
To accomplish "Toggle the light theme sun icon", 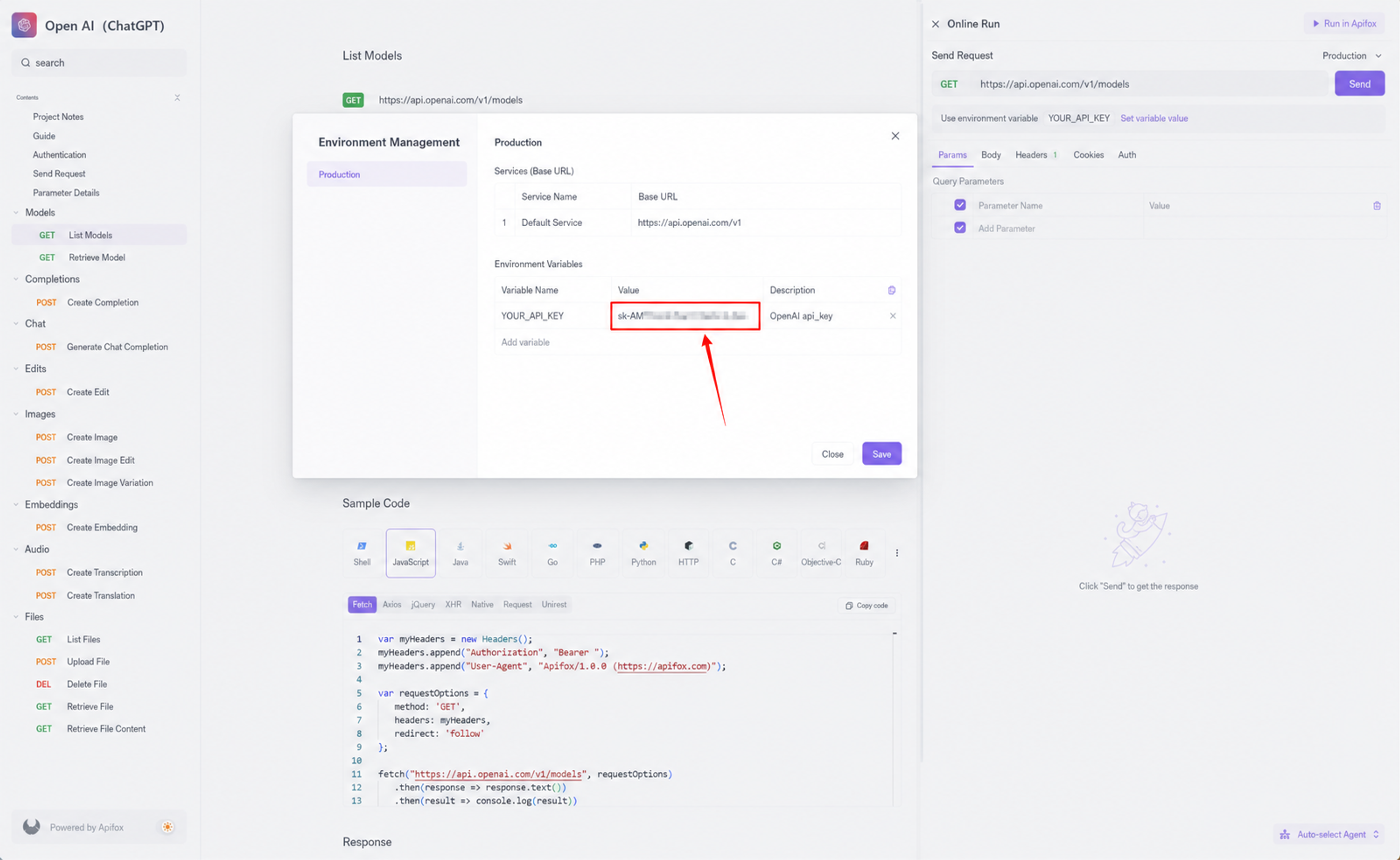I will coord(167,827).
